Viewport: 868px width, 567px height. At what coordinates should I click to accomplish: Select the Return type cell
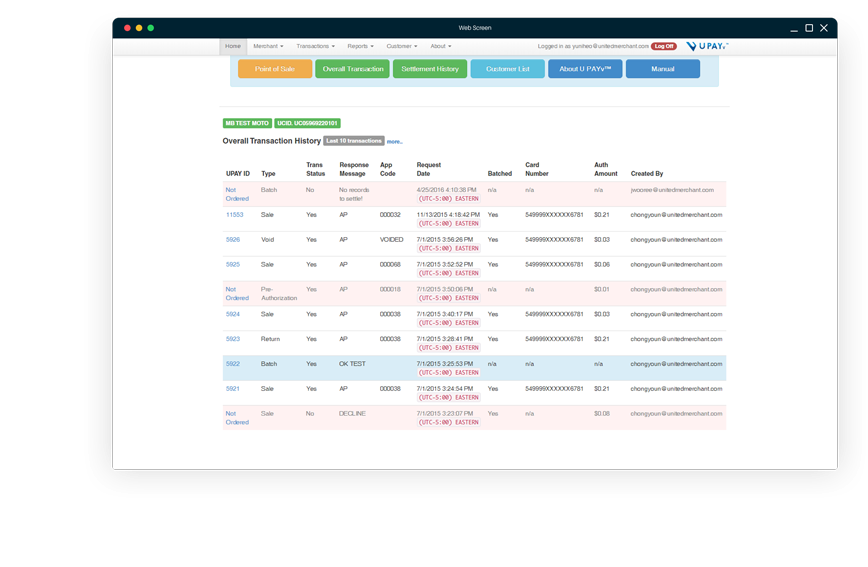pyautogui.click(x=270, y=339)
